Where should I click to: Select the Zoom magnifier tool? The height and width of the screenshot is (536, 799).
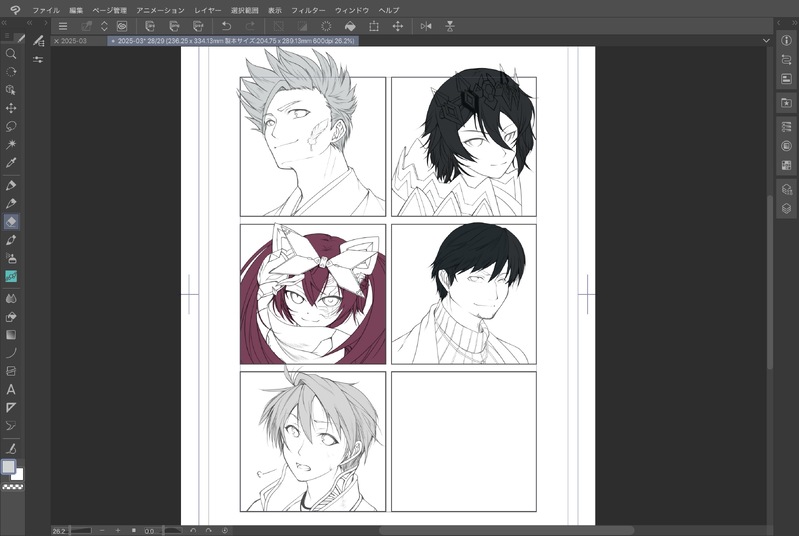coord(11,53)
